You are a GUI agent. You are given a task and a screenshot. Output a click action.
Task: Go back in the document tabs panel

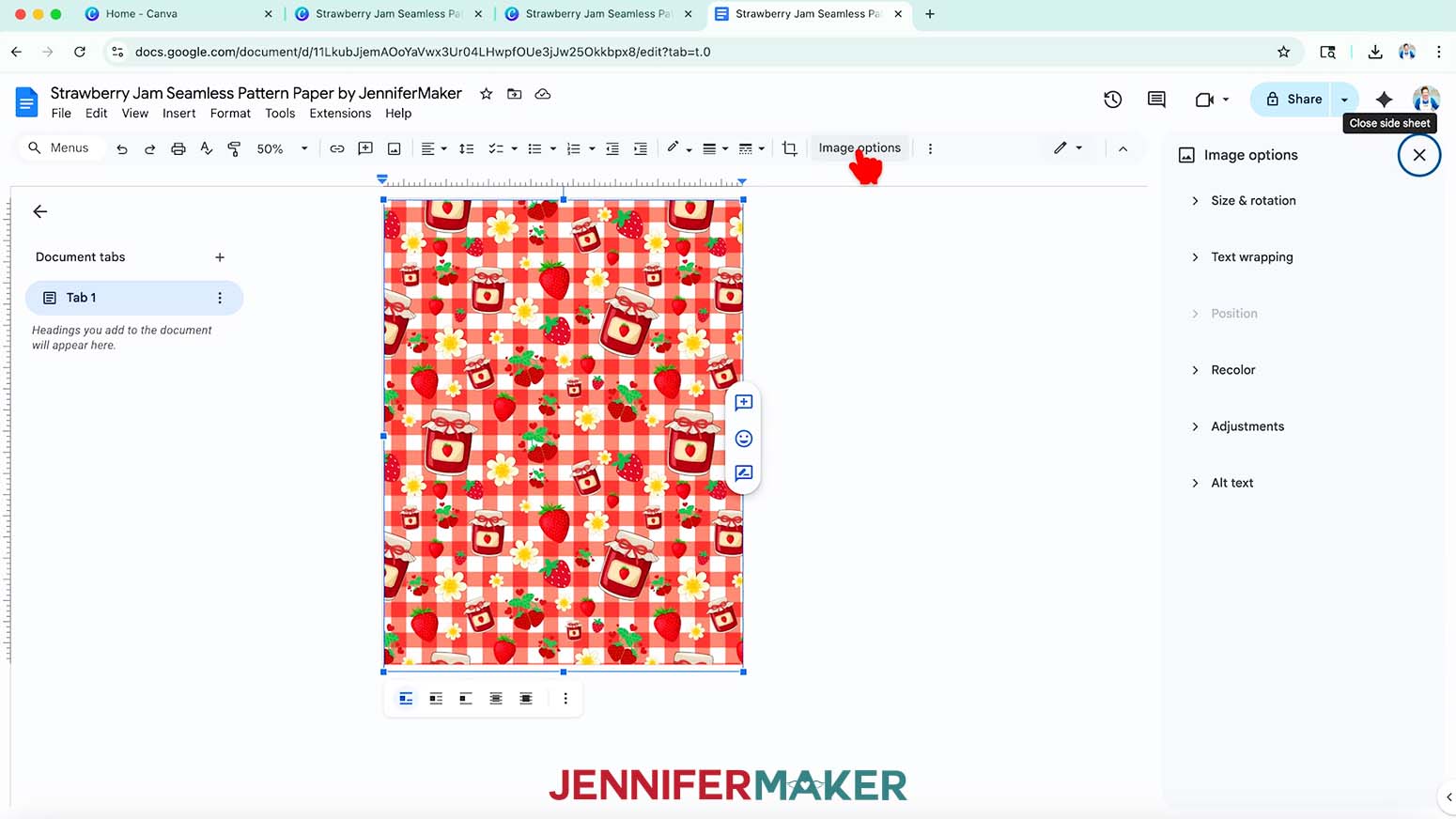(39, 211)
